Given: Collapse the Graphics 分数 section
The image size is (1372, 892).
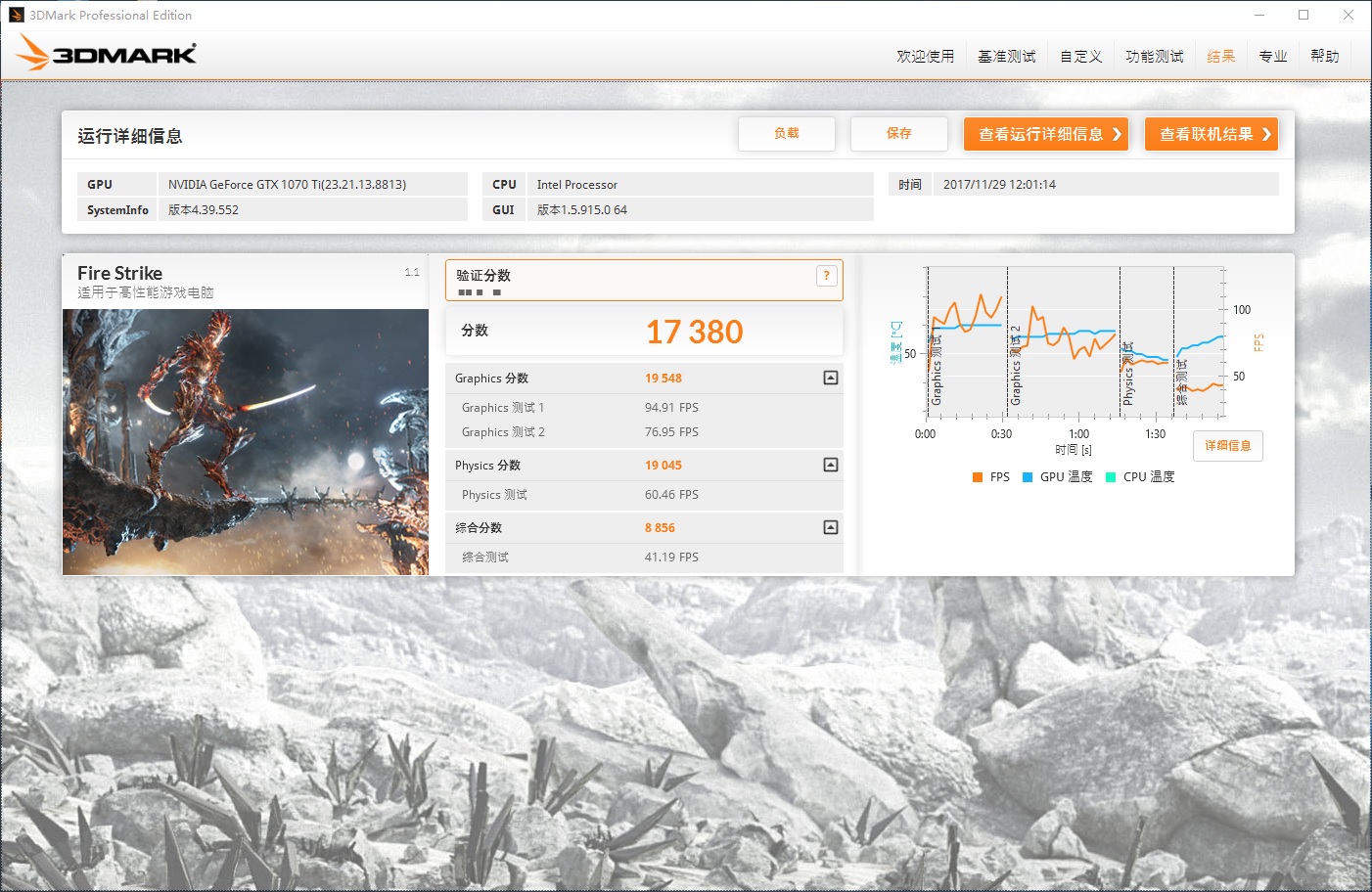Looking at the screenshot, I should pyautogui.click(x=831, y=378).
